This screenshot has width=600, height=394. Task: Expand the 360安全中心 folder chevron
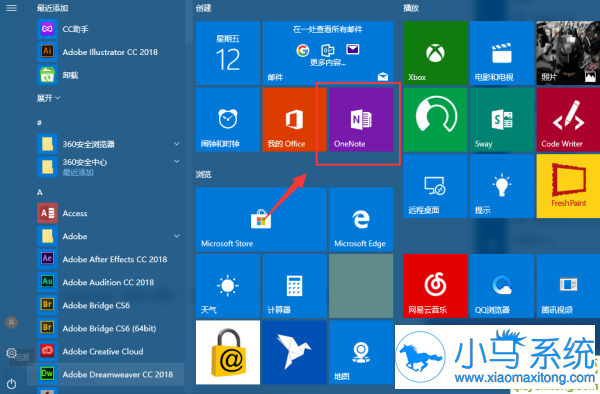click(176, 161)
